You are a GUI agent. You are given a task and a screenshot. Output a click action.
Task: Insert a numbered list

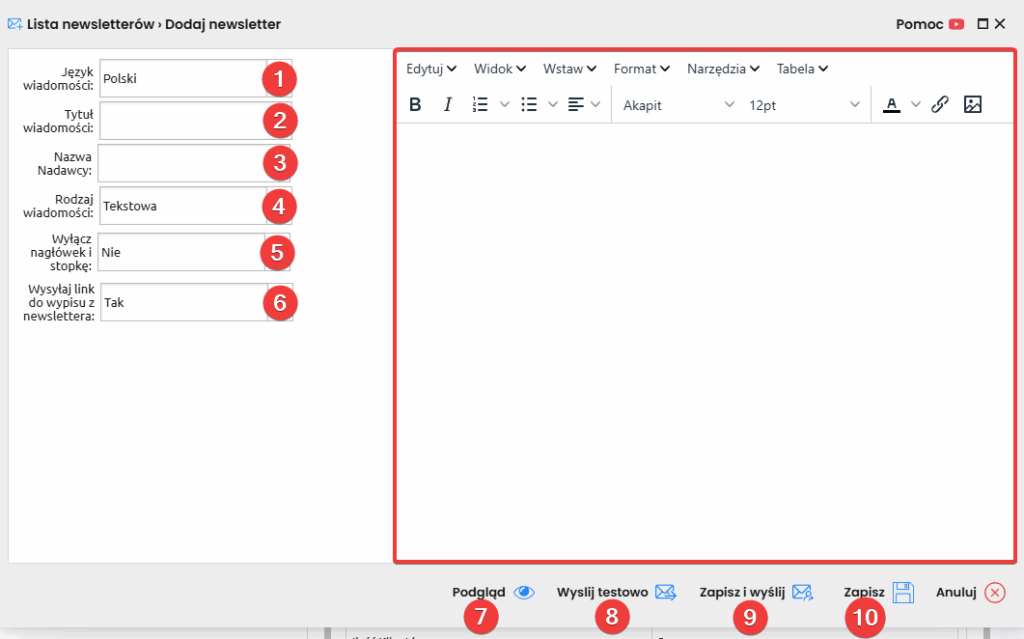click(x=480, y=105)
